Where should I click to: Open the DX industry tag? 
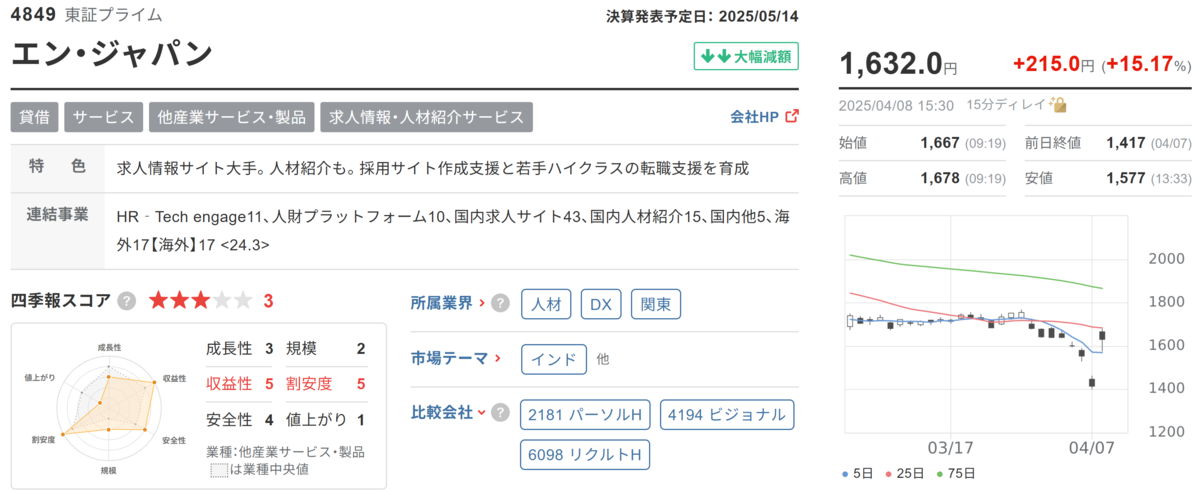click(x=601, y=304)
